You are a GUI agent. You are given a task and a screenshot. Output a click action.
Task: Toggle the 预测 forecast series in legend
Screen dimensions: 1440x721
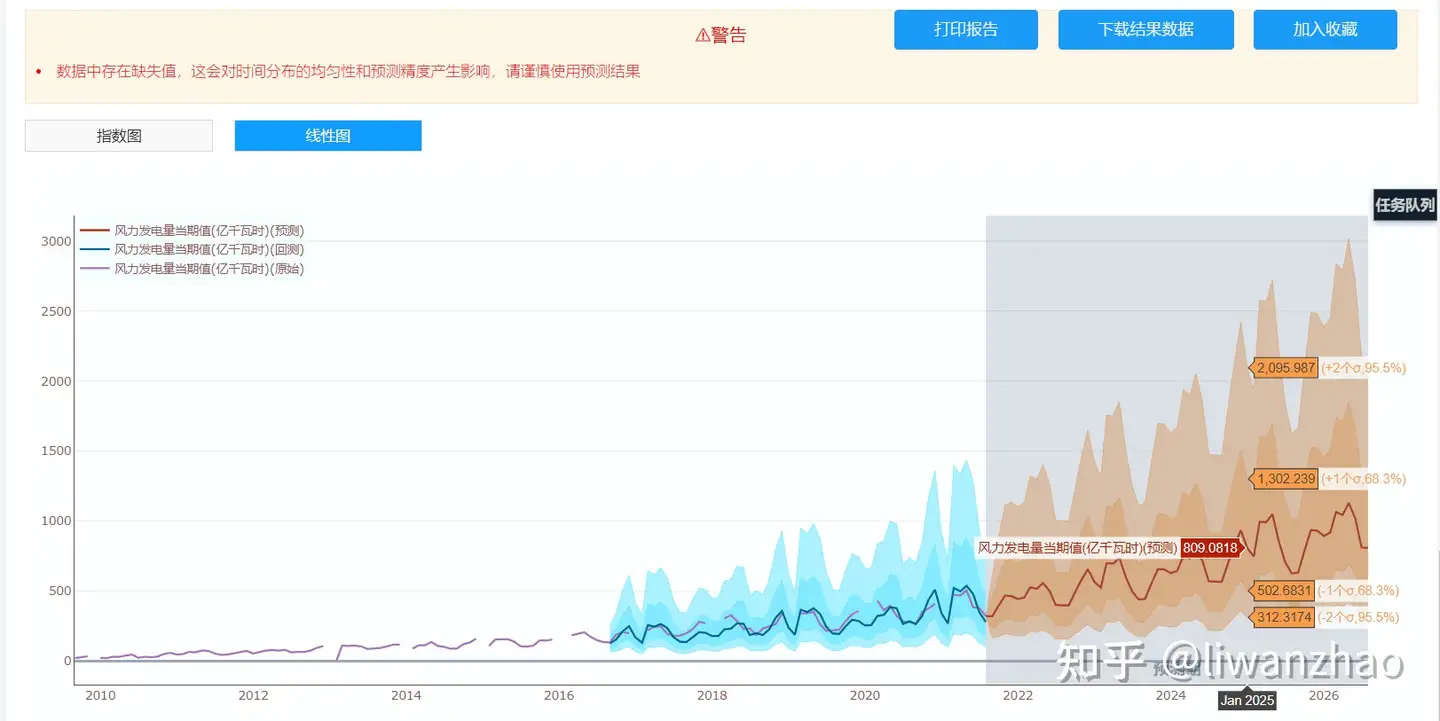point(208,231)
